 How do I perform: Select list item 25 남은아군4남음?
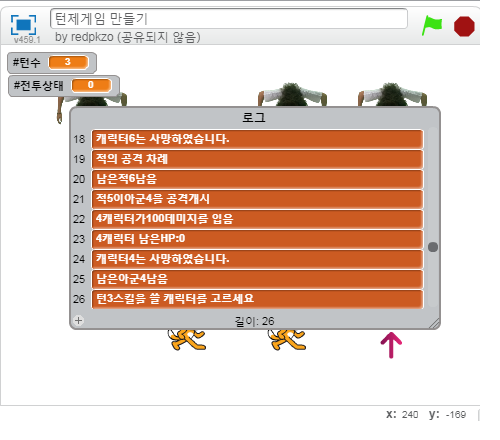click(257, 279)
